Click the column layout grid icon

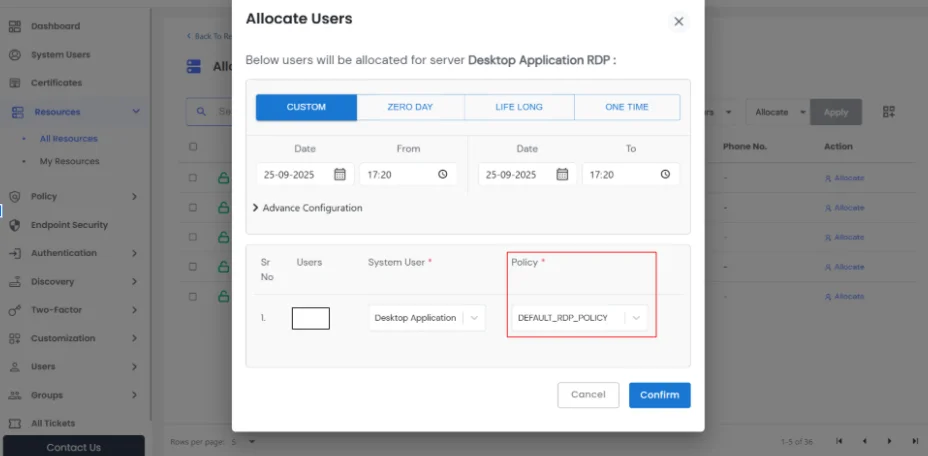click(x=888, y=112)
